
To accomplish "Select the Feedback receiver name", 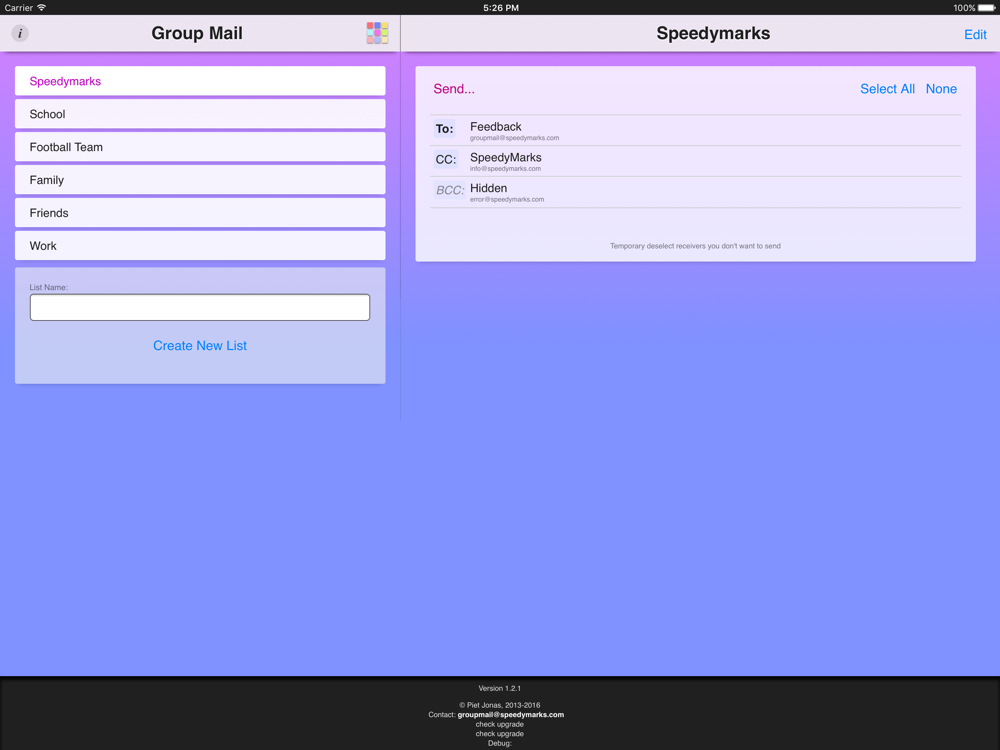I will click(x=496, y=127).
